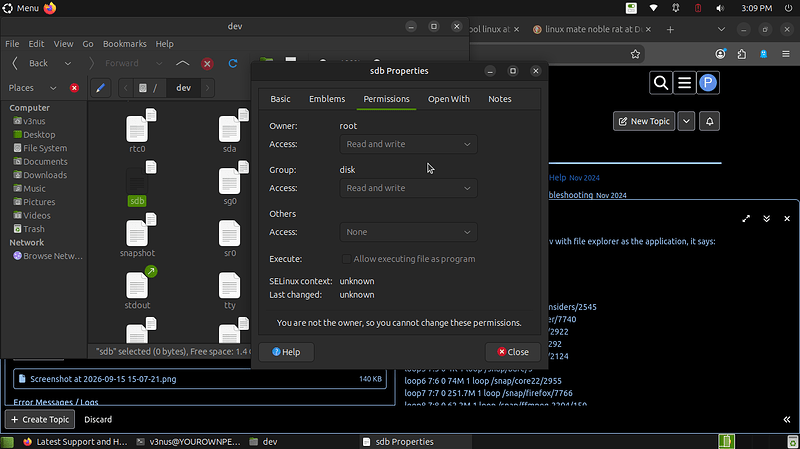Image resolution: width=800 pixels, height=449 pixels.
Task: Open the forum hamburger menu icon
Action: (x=684, y=83)
